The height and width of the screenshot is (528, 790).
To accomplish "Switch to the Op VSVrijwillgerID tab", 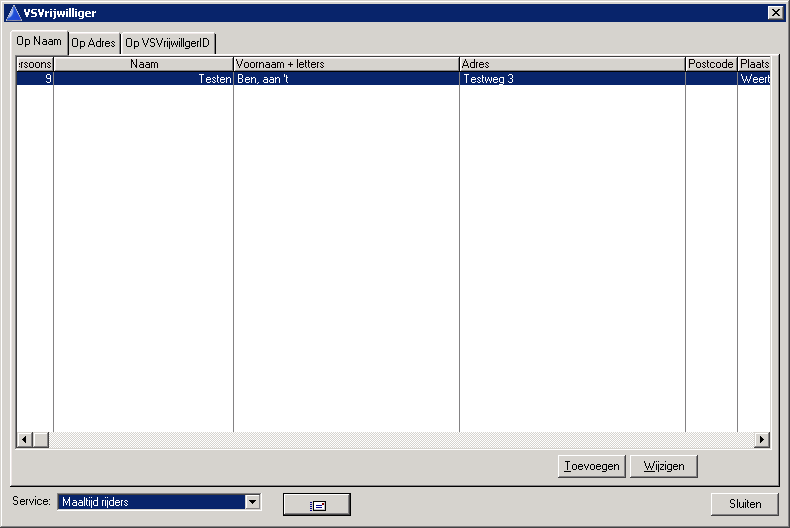I will pos(168,43).
